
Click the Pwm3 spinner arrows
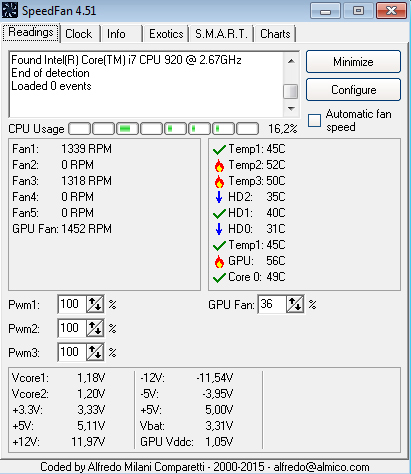(x=95, y=352)
